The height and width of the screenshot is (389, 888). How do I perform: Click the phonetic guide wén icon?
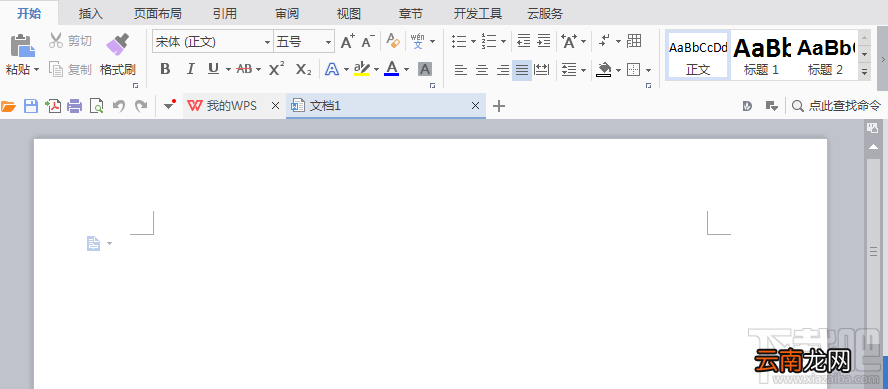point(418,41)
